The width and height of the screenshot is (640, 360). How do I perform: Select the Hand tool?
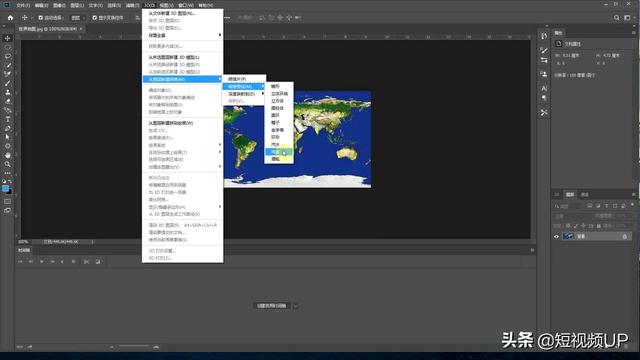pos(7,155)
